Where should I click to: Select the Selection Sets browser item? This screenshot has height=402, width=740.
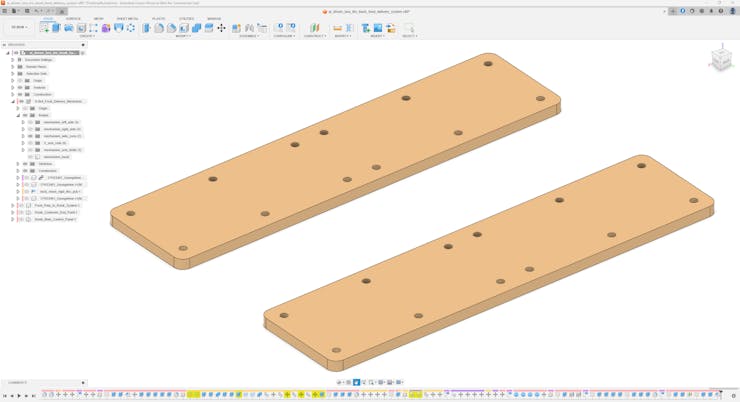pos(36,74)
